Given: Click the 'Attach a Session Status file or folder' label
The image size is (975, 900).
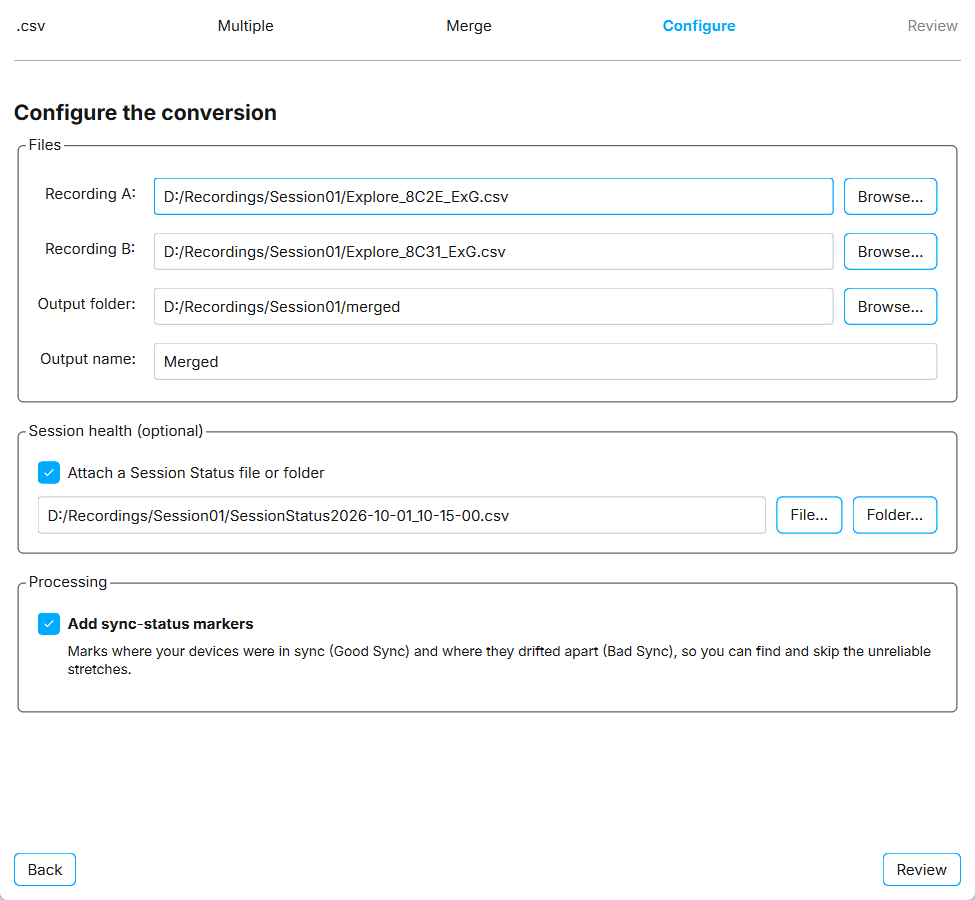Looking at the screenshot, I should pos(196,473).
